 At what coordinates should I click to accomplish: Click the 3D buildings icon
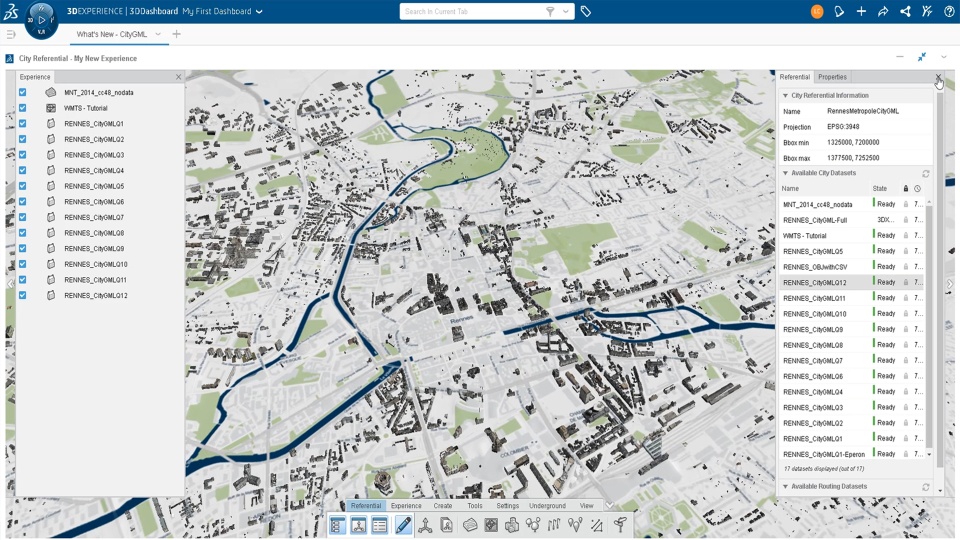[512, 525]
